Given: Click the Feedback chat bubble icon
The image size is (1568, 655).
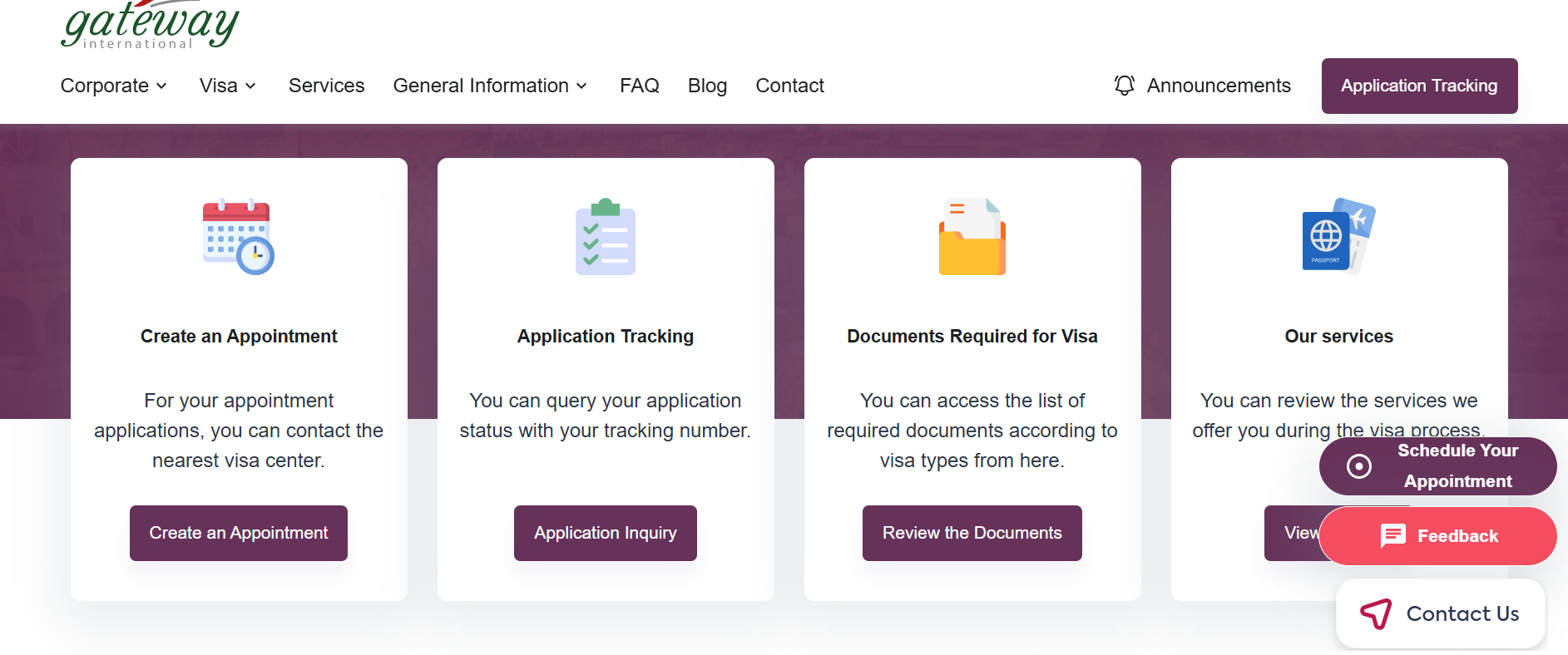Looking at the screenshot, I should pos(1392,535).
